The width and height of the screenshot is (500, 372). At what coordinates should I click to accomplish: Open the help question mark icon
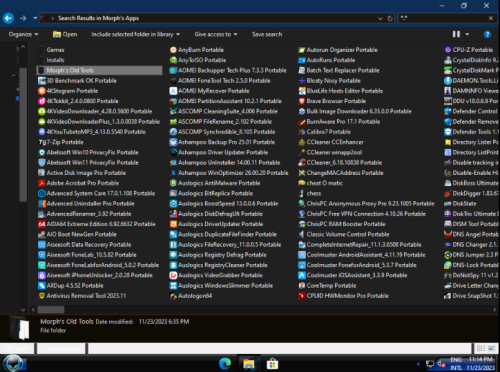[487, 34]
